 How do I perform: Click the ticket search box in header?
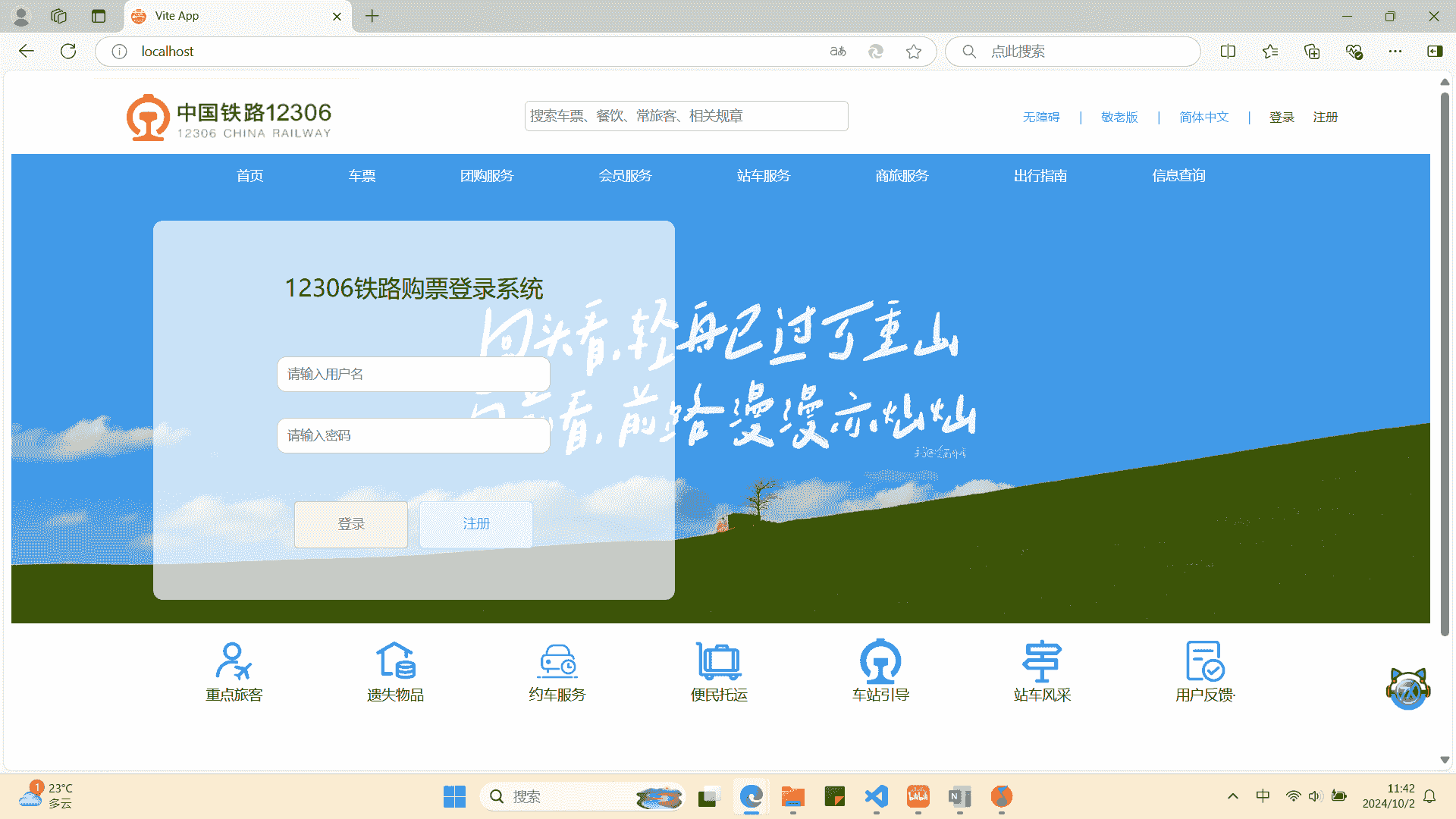click(686, 116)
